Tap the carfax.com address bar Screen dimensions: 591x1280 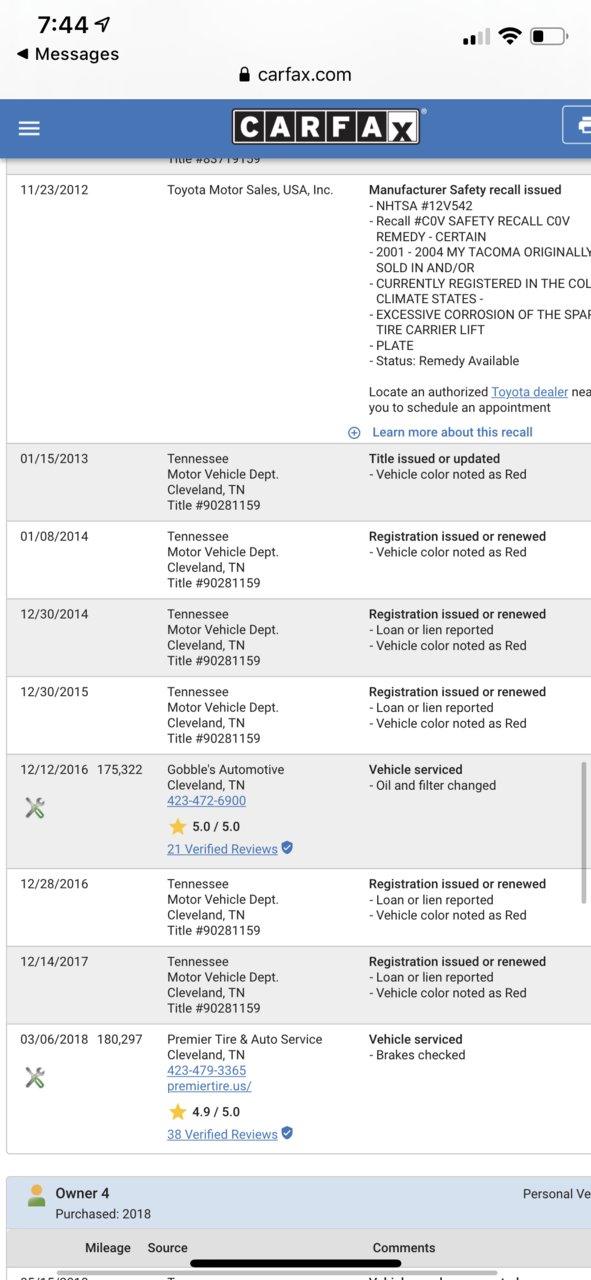(295, 74)
